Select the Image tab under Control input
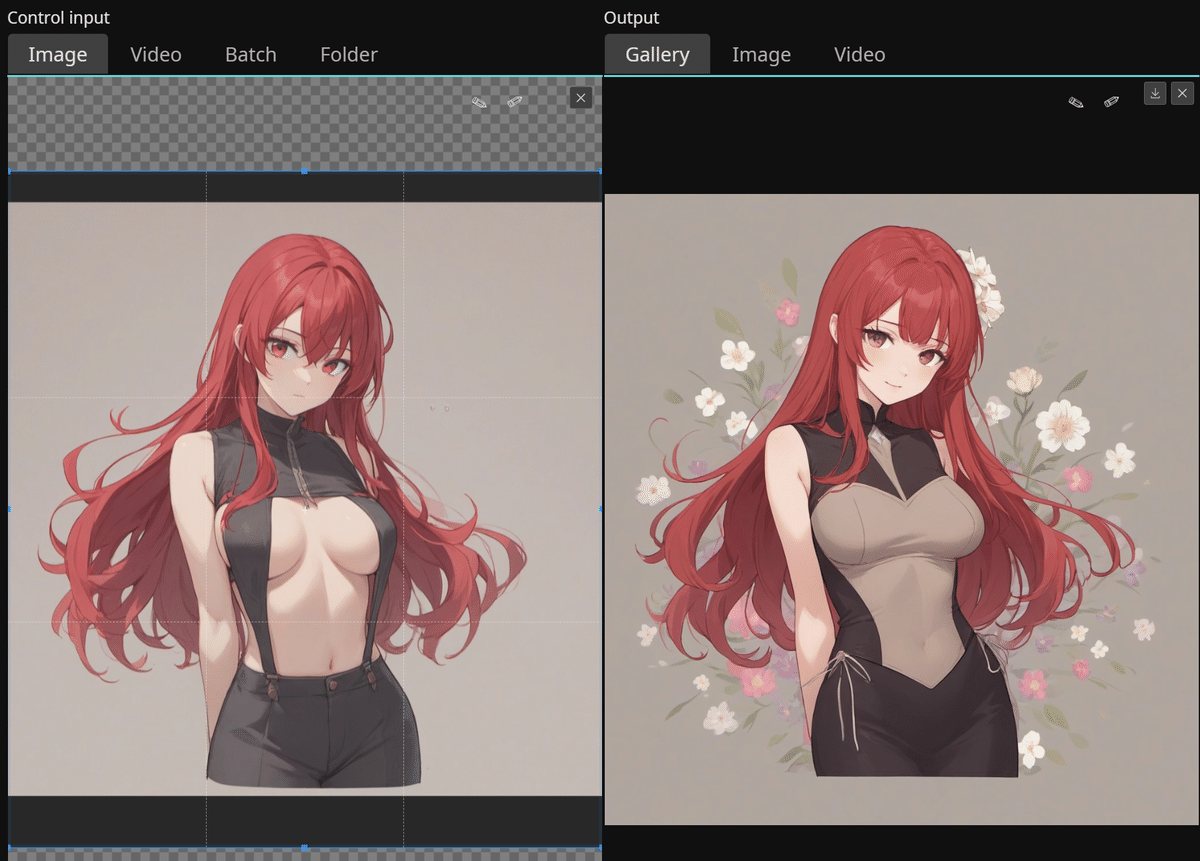Screen dimensions: 1200x861 click(57, 54)
